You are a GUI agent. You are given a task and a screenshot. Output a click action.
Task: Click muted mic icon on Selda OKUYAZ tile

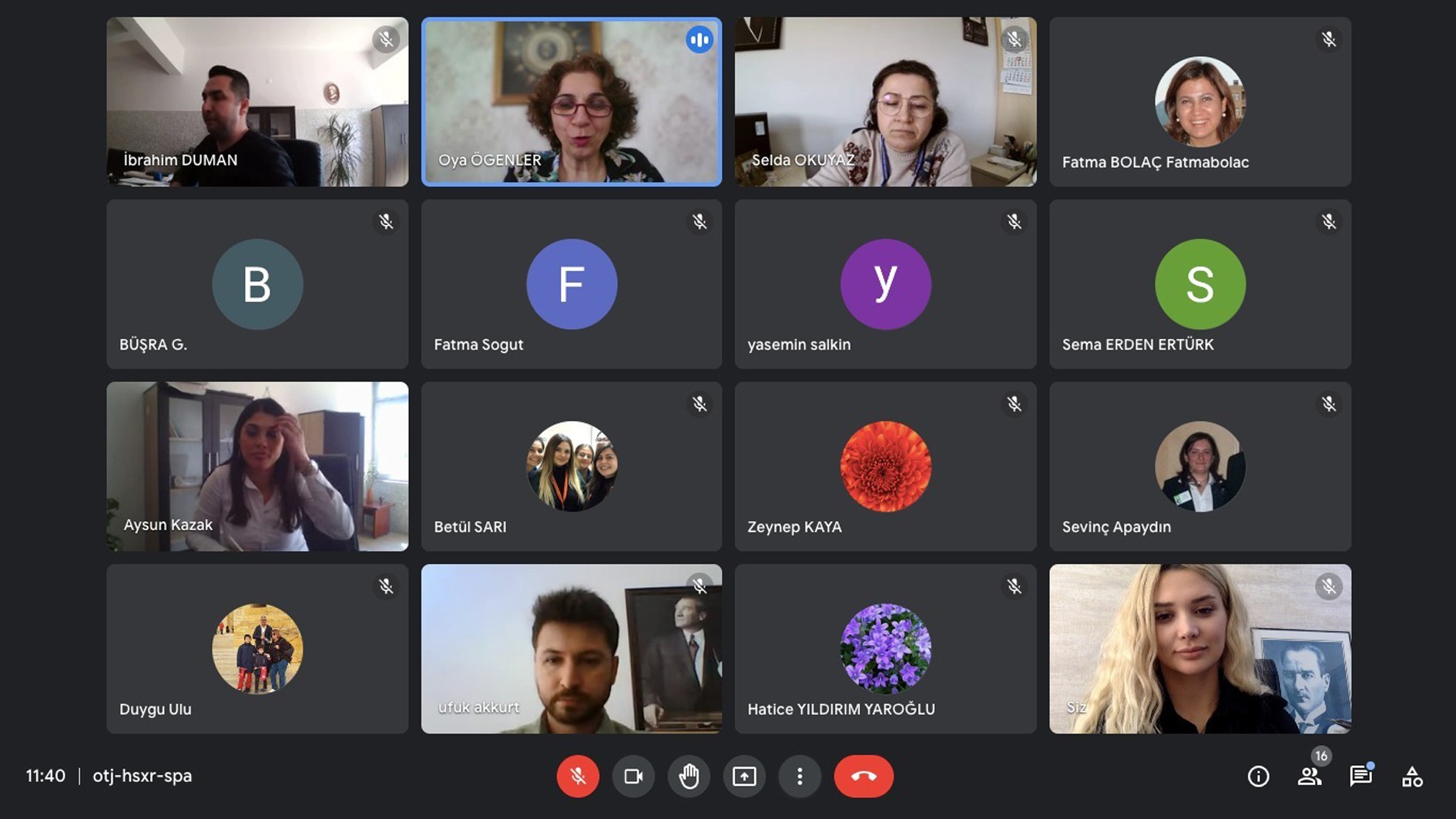[x=1014, y=39]
